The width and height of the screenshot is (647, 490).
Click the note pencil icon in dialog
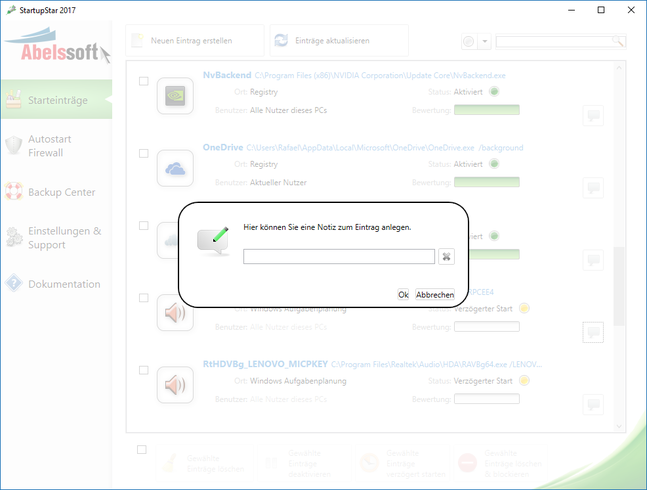213,241
